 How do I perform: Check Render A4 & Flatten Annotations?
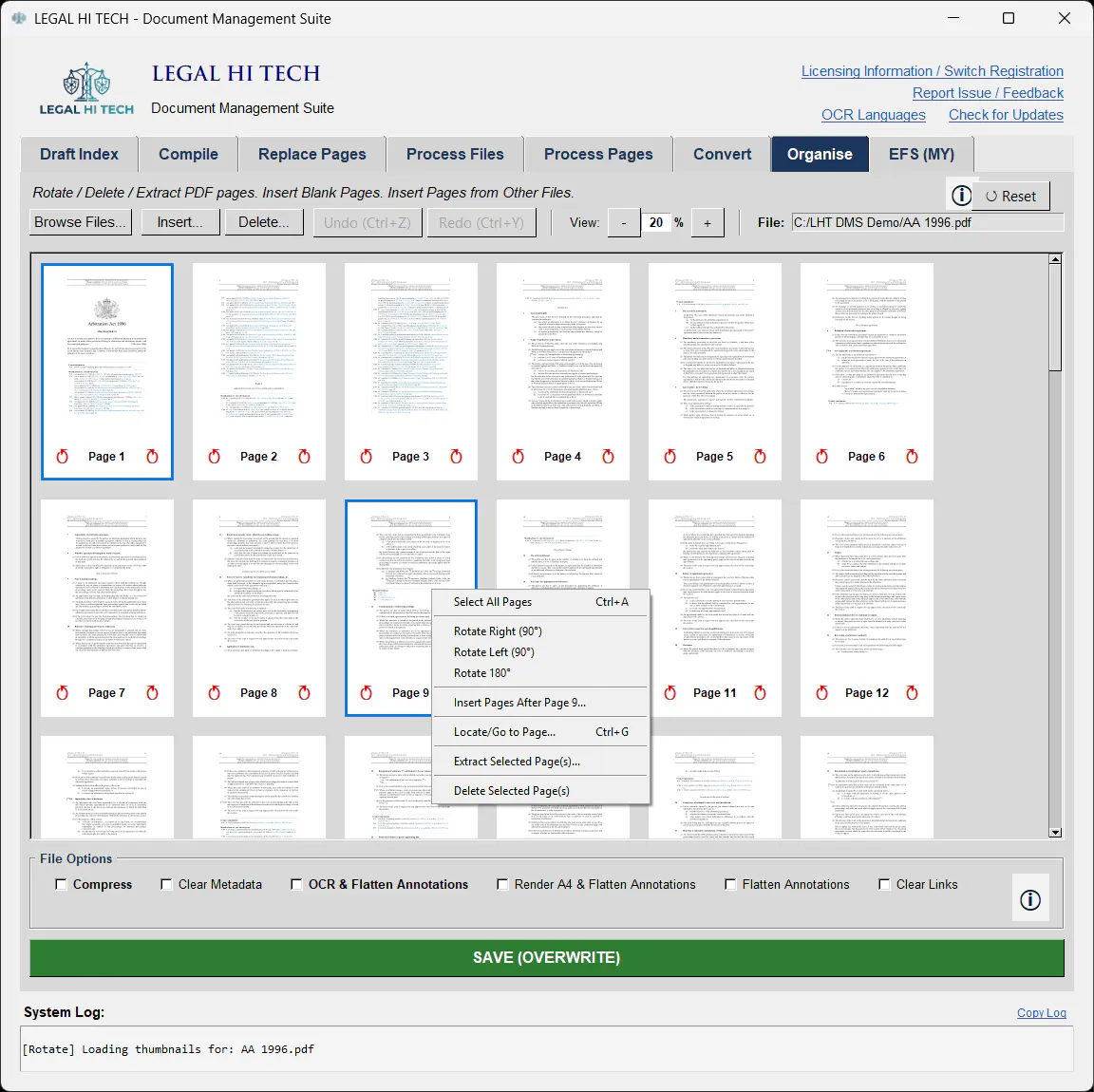[502, 885]
